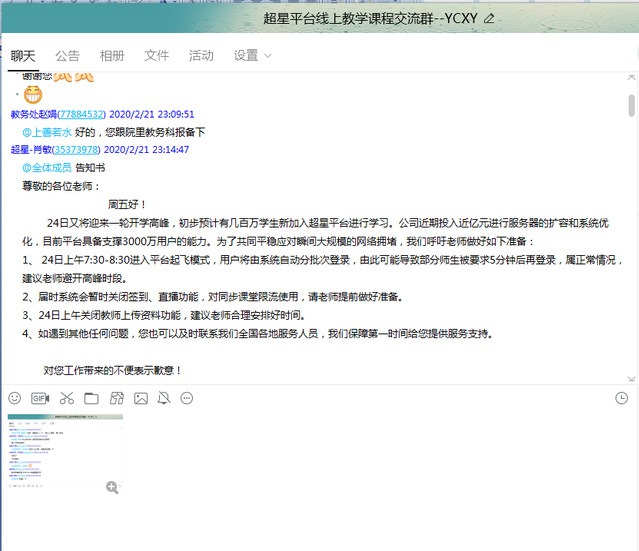Edit group name with pencil icon

pos(488,18)
